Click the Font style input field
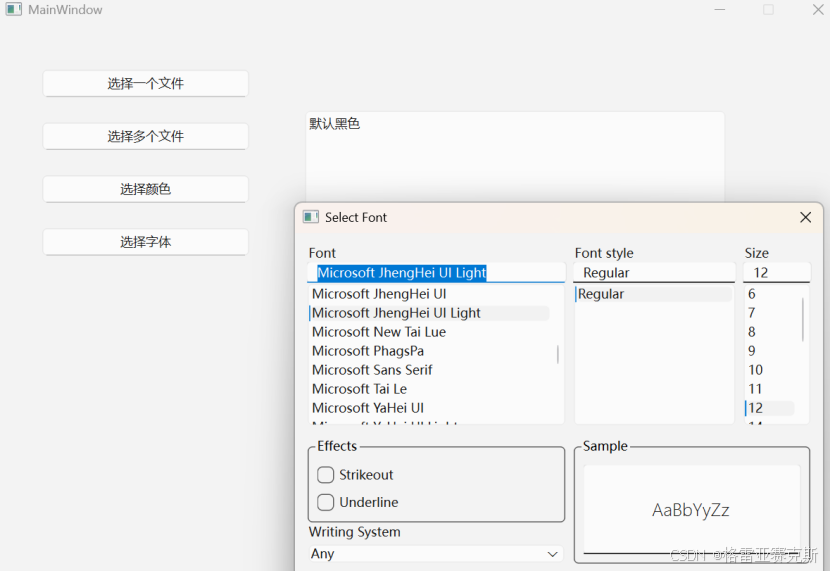This screenshot has height=571, width=830. pyautogui.click(x=654, y=273)
